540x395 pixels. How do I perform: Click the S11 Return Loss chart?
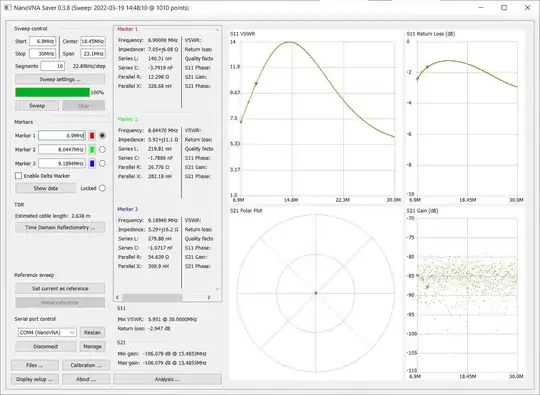pyautogui.click(x=465, y=117)
